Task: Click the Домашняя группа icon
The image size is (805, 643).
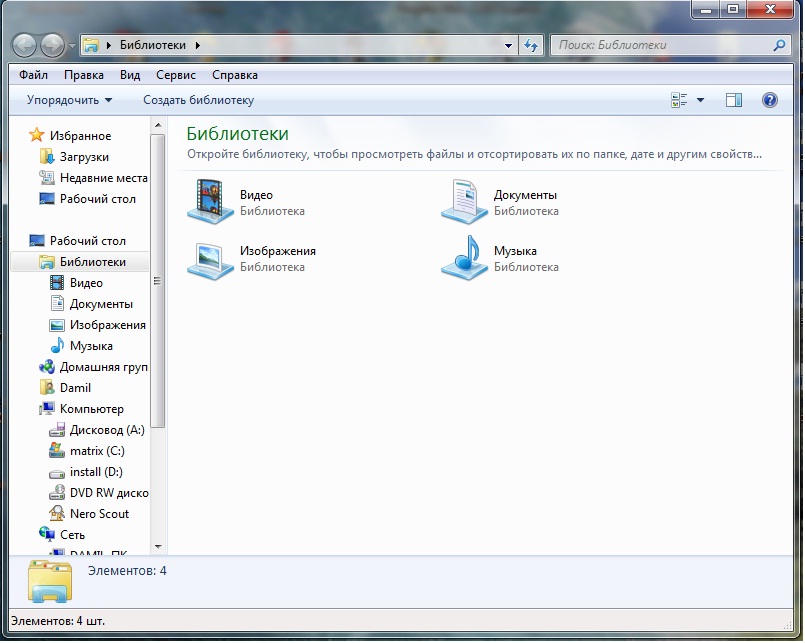Action: [47, 367]
